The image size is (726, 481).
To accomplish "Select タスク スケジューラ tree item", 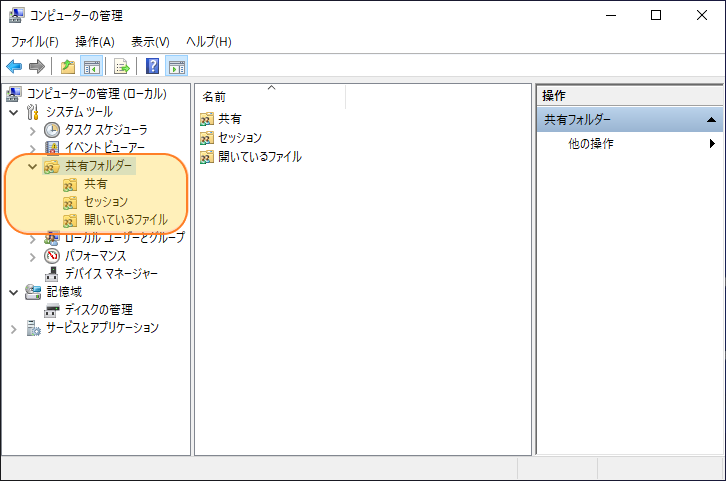I will pos(106,130).
